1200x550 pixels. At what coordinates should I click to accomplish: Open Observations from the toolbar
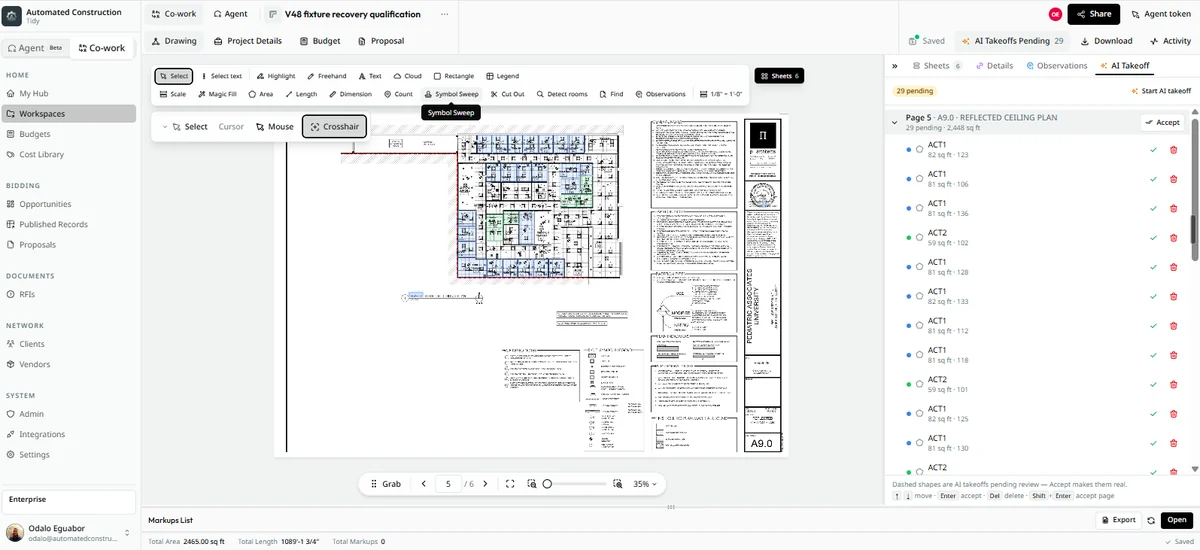(x=660, y=94)
